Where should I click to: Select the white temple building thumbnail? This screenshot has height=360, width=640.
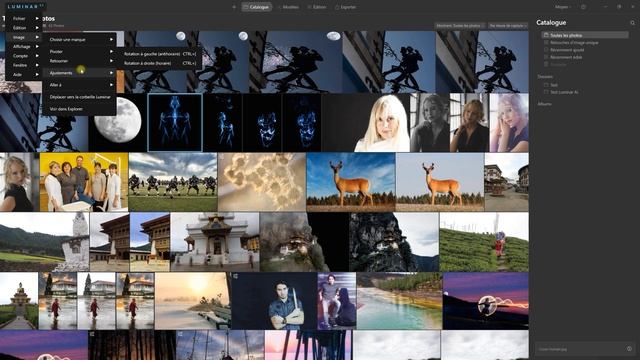click(x=215, y=242)
